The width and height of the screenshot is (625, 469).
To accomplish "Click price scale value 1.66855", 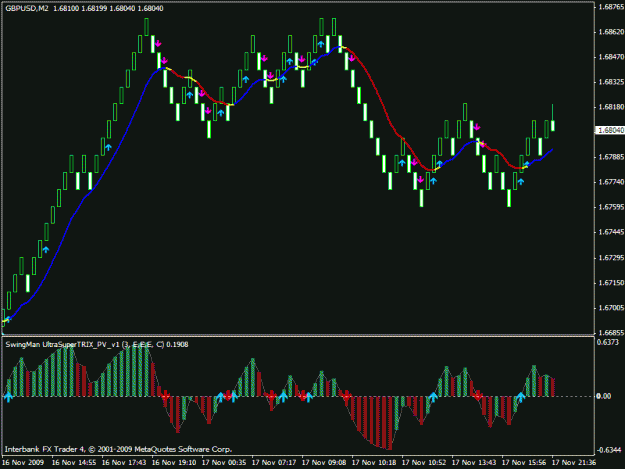I will pos(611,333).
